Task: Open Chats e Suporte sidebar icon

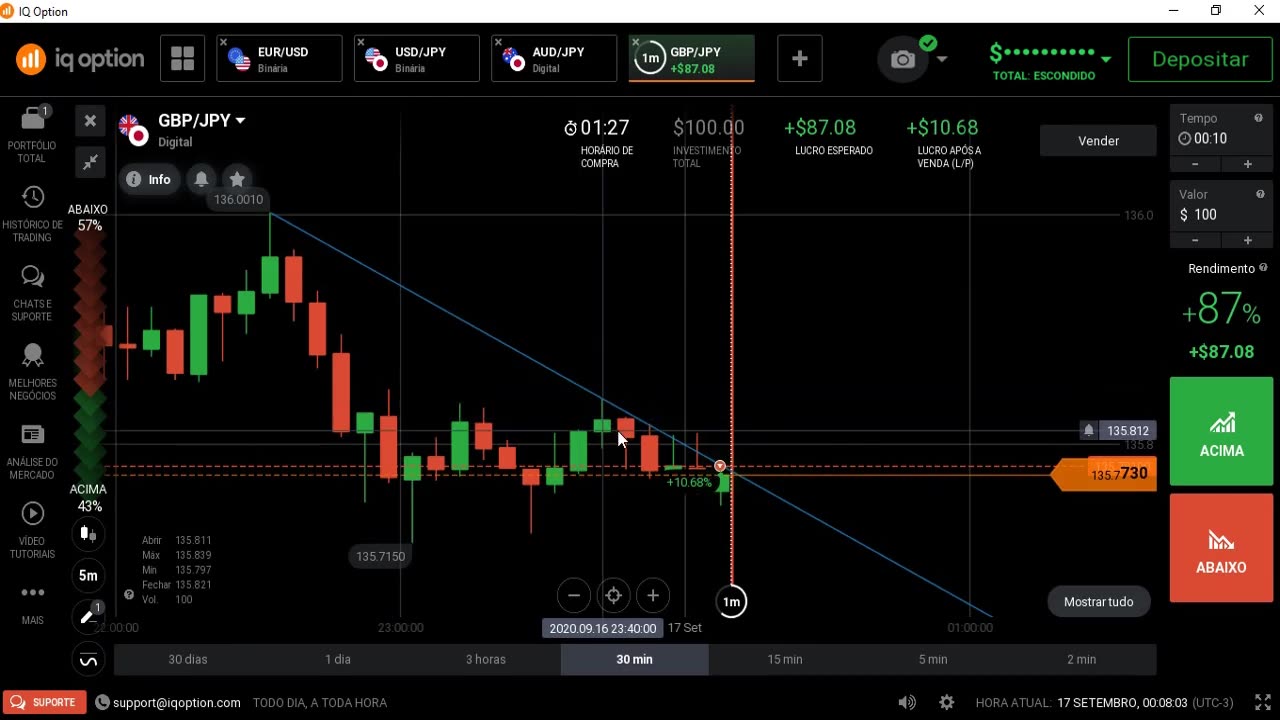Action: click(32, 276)
